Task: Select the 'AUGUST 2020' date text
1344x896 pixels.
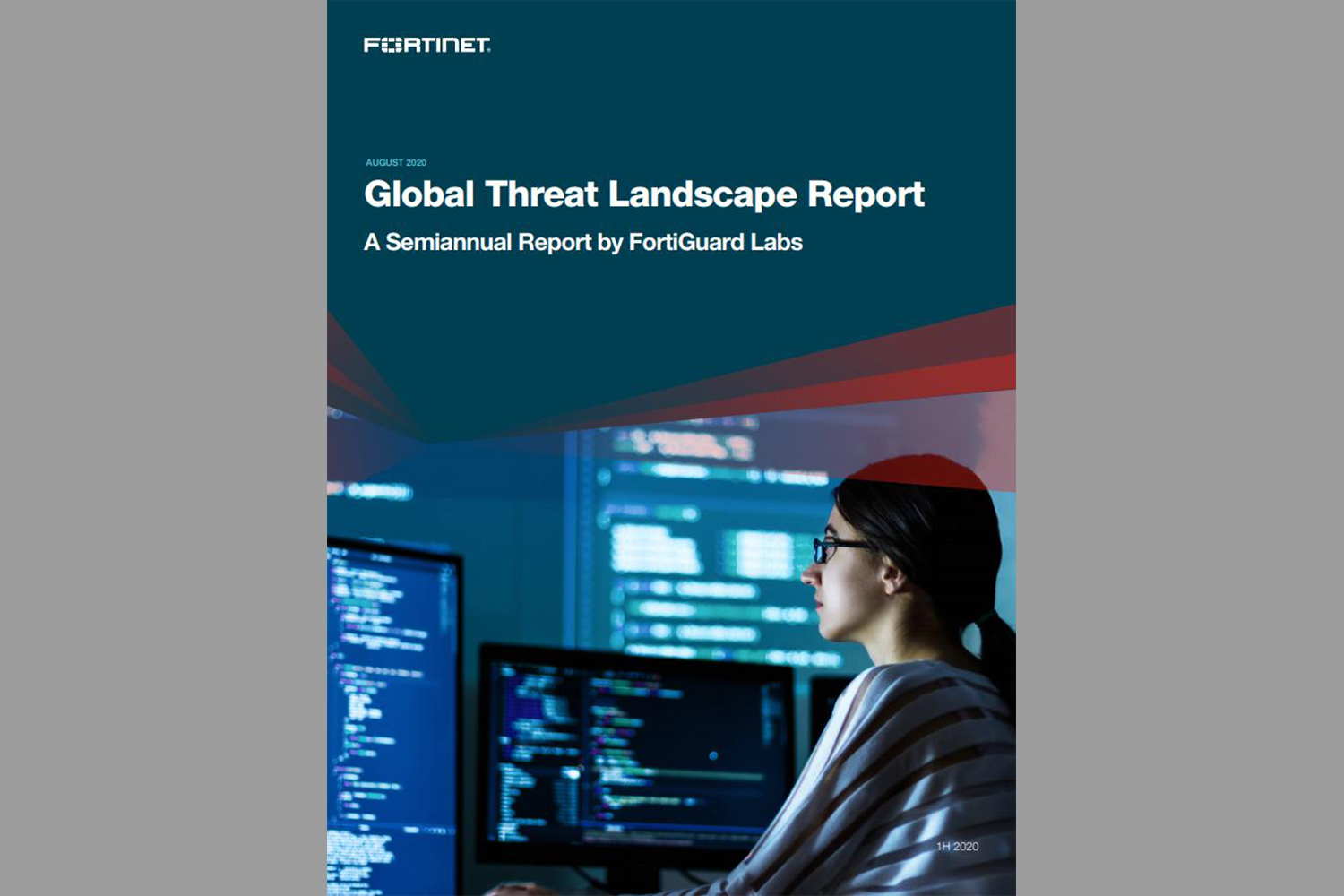Action: (396, 162)
